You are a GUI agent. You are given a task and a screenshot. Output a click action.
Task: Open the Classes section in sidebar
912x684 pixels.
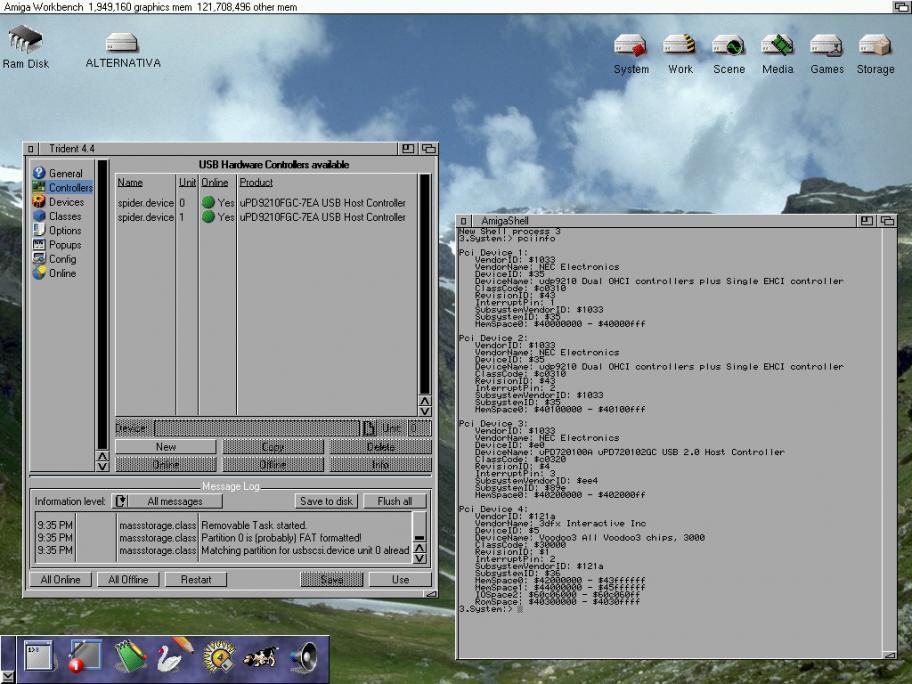click(65, 216)
